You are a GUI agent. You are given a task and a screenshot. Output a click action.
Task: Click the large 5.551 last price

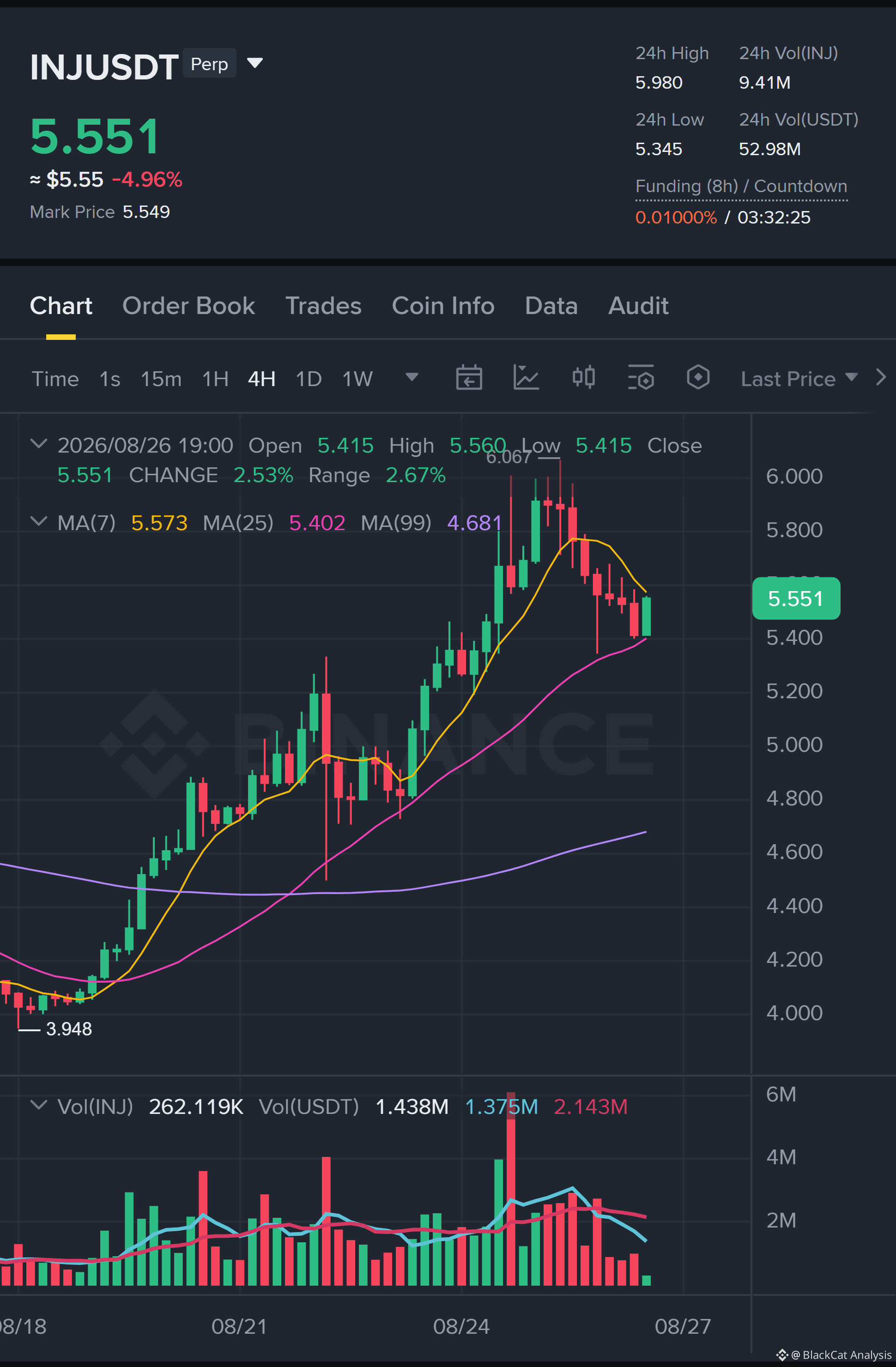(x=95, y=137)
